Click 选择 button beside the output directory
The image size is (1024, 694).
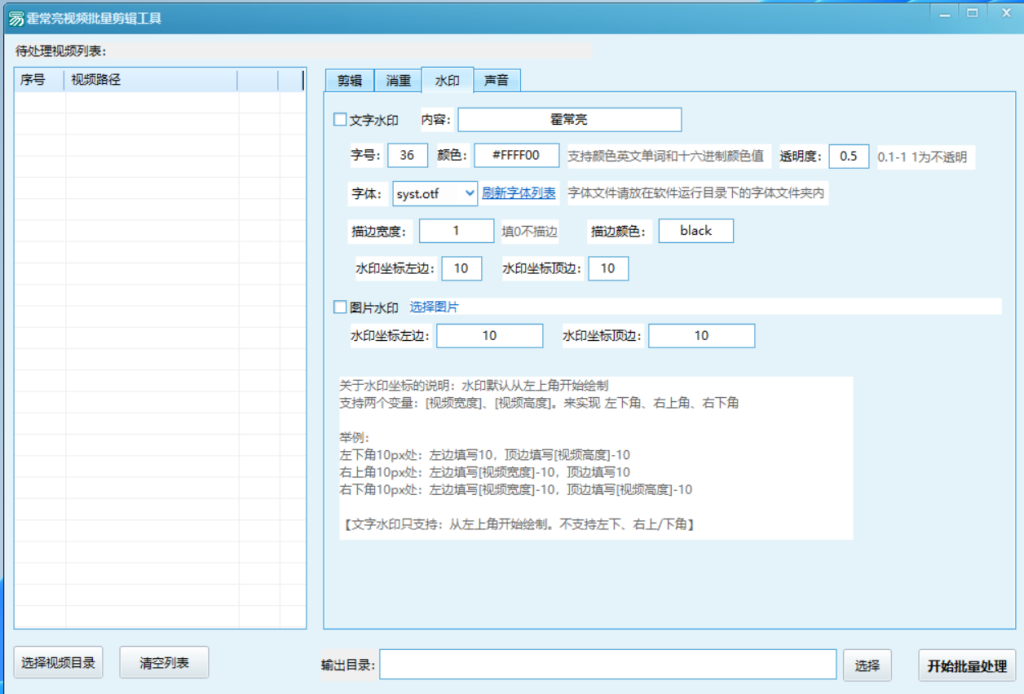(x=867, y=665)
